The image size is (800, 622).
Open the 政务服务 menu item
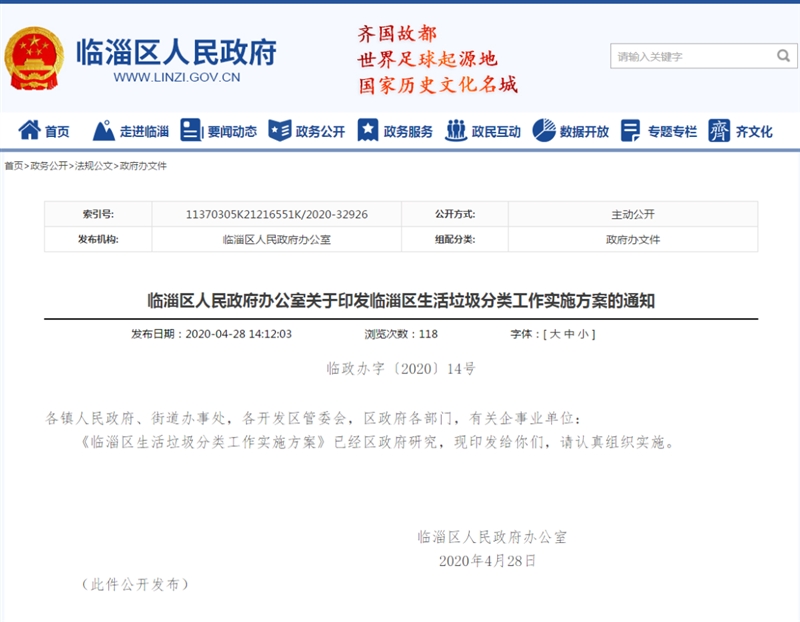click(x=408, y=132)
